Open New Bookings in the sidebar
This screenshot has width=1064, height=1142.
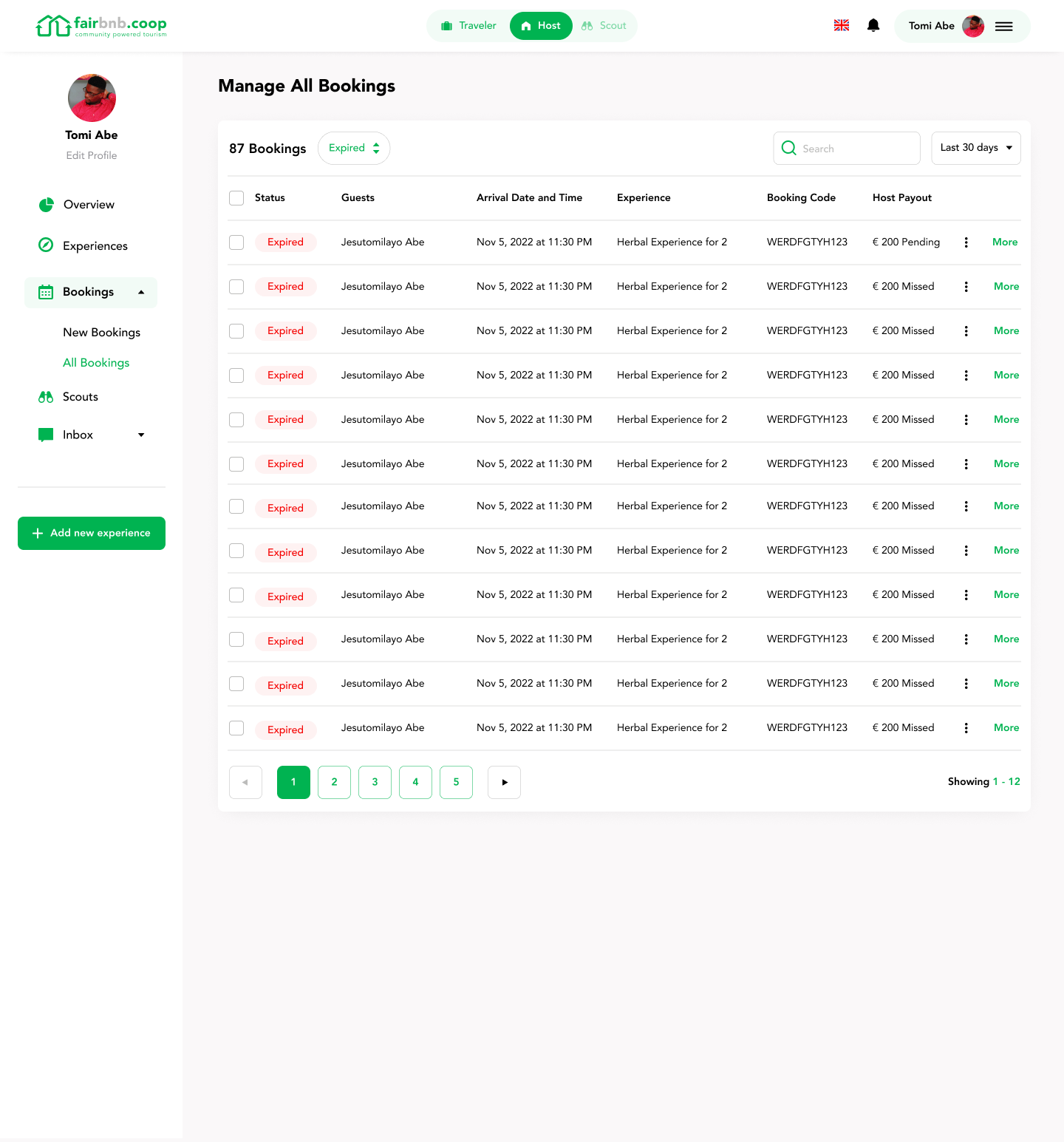[102, 333]
